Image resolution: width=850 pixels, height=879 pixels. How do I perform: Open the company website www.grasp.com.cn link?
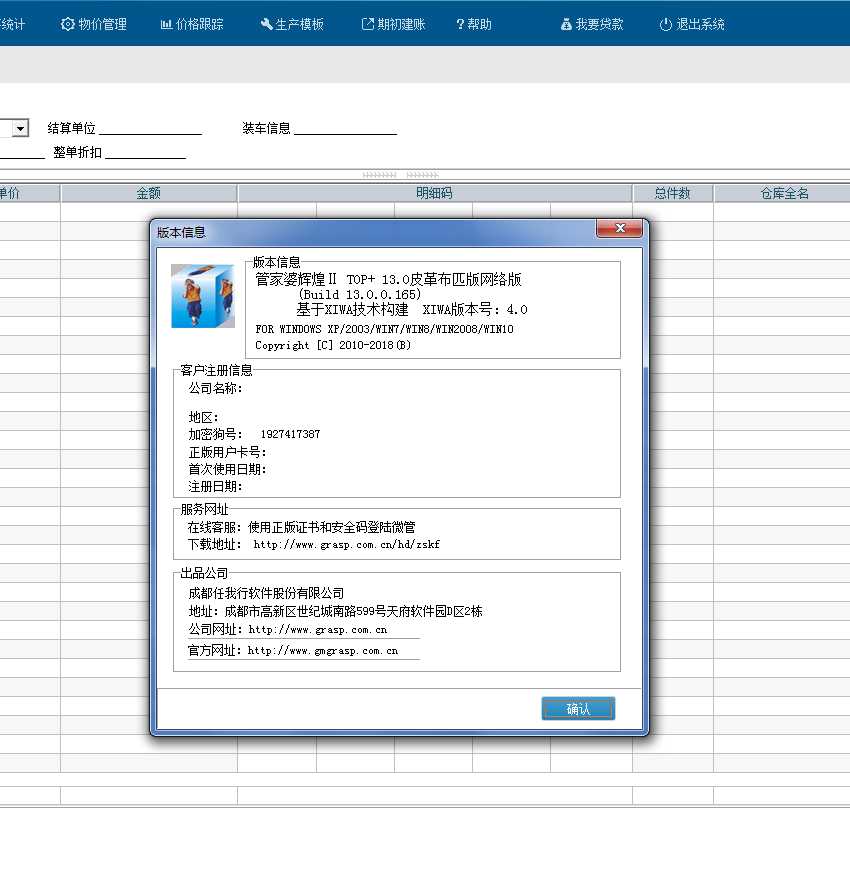pos(318,630)
